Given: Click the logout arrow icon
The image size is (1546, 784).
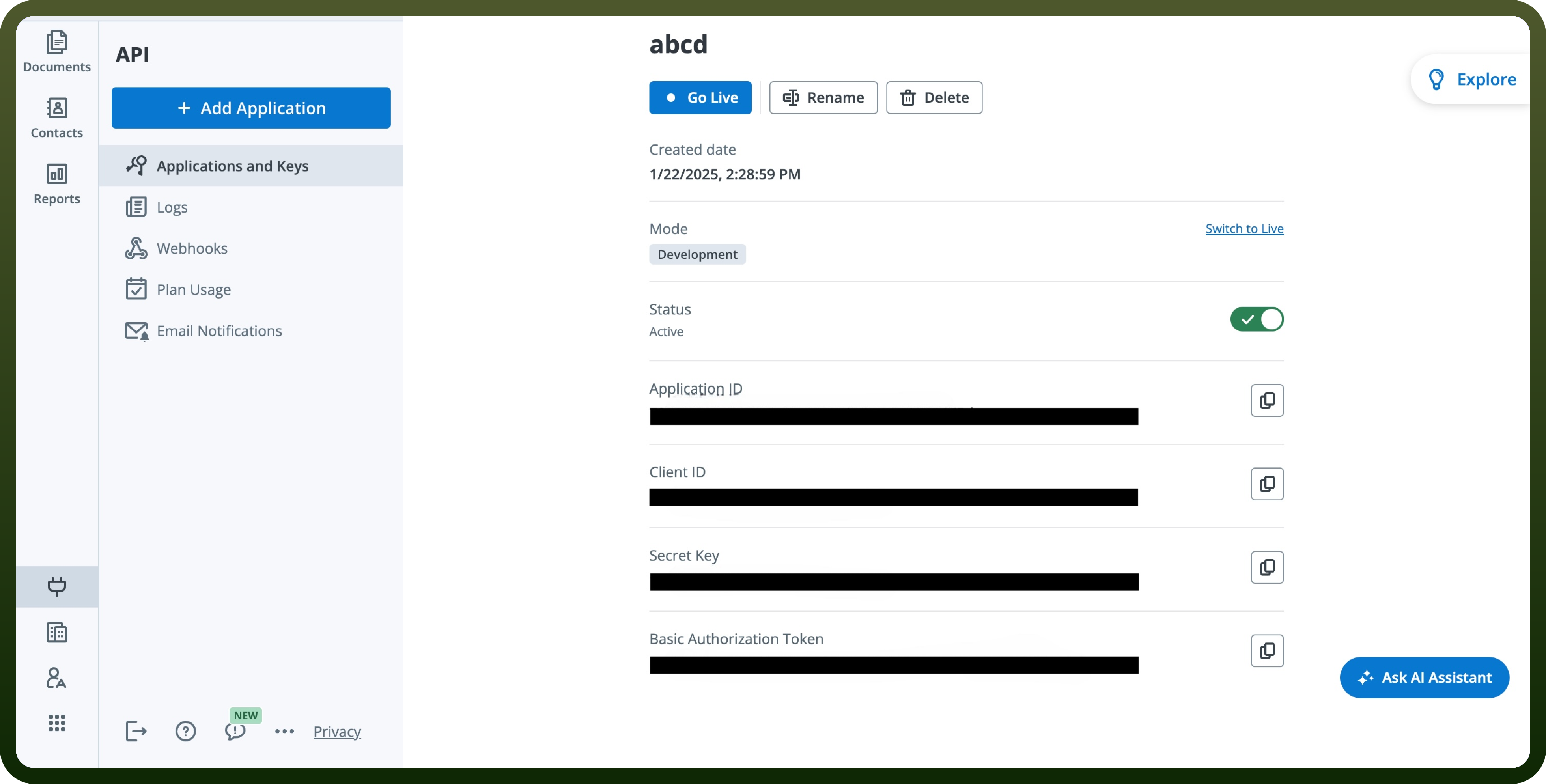Looking at the screenshot, I should (x=136, y=731).
